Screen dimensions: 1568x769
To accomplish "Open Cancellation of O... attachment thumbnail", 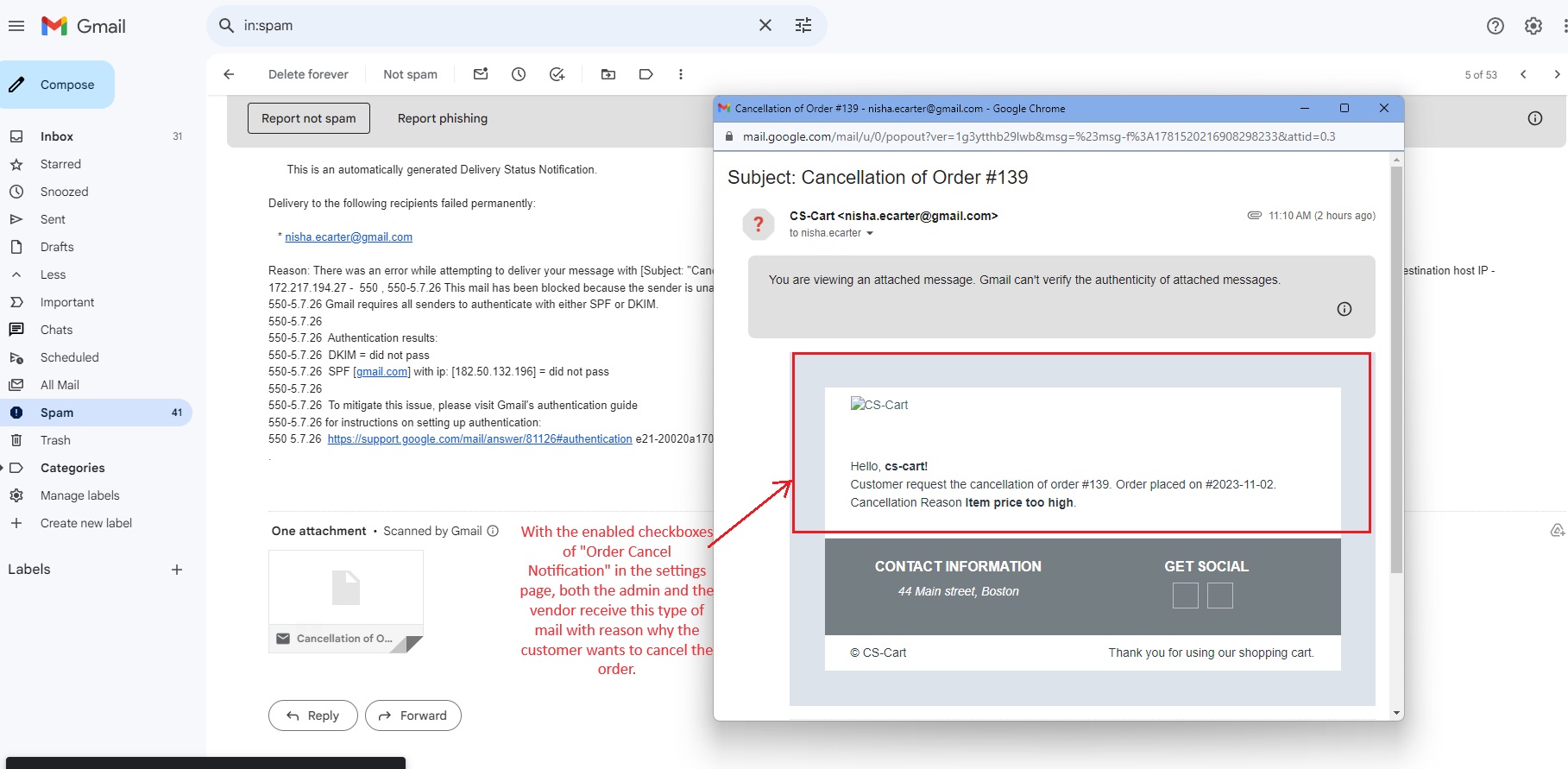I will [x=346, y=602].
